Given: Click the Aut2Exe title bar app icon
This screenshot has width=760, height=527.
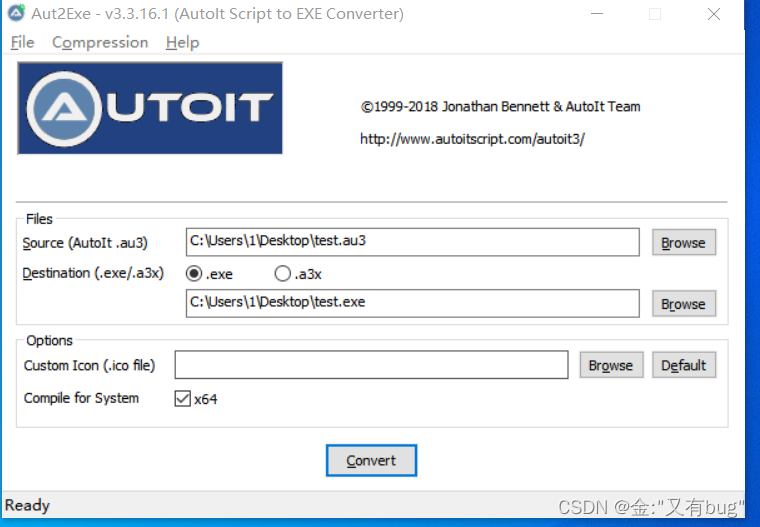Looking at the screenshot, I should pyautogui.click(x=16, y=13).
